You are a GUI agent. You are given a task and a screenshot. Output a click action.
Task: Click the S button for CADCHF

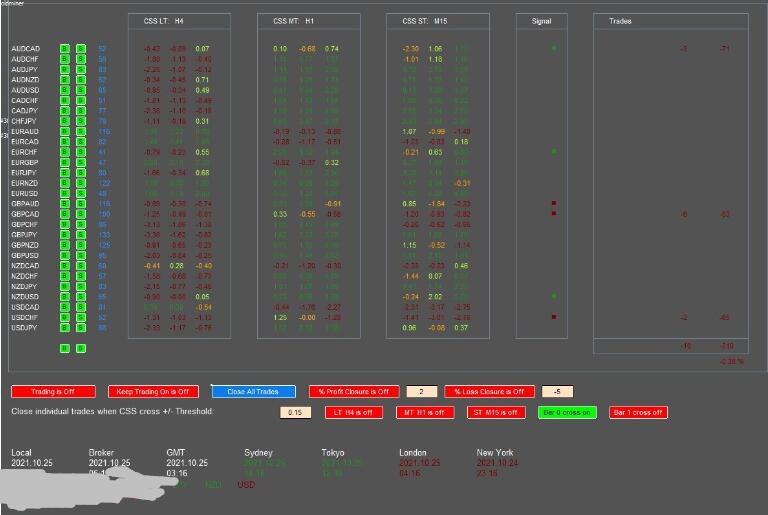[81, 100]
